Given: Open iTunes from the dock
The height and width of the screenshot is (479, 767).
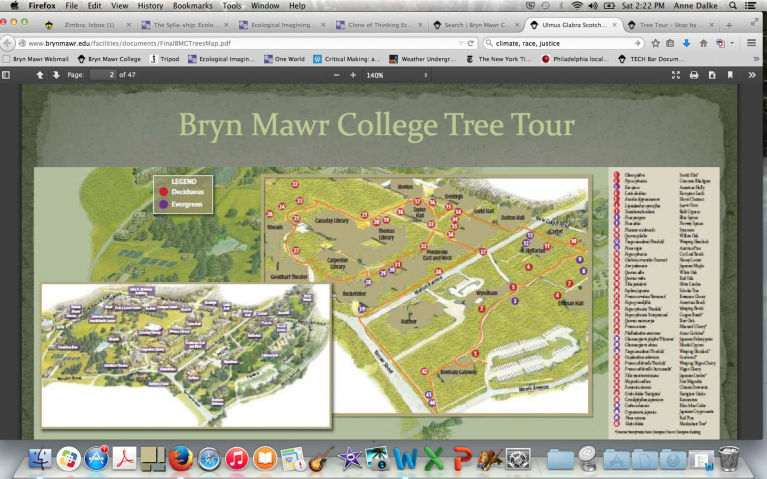Looking at the screenshot, I should tap(237, 459).
